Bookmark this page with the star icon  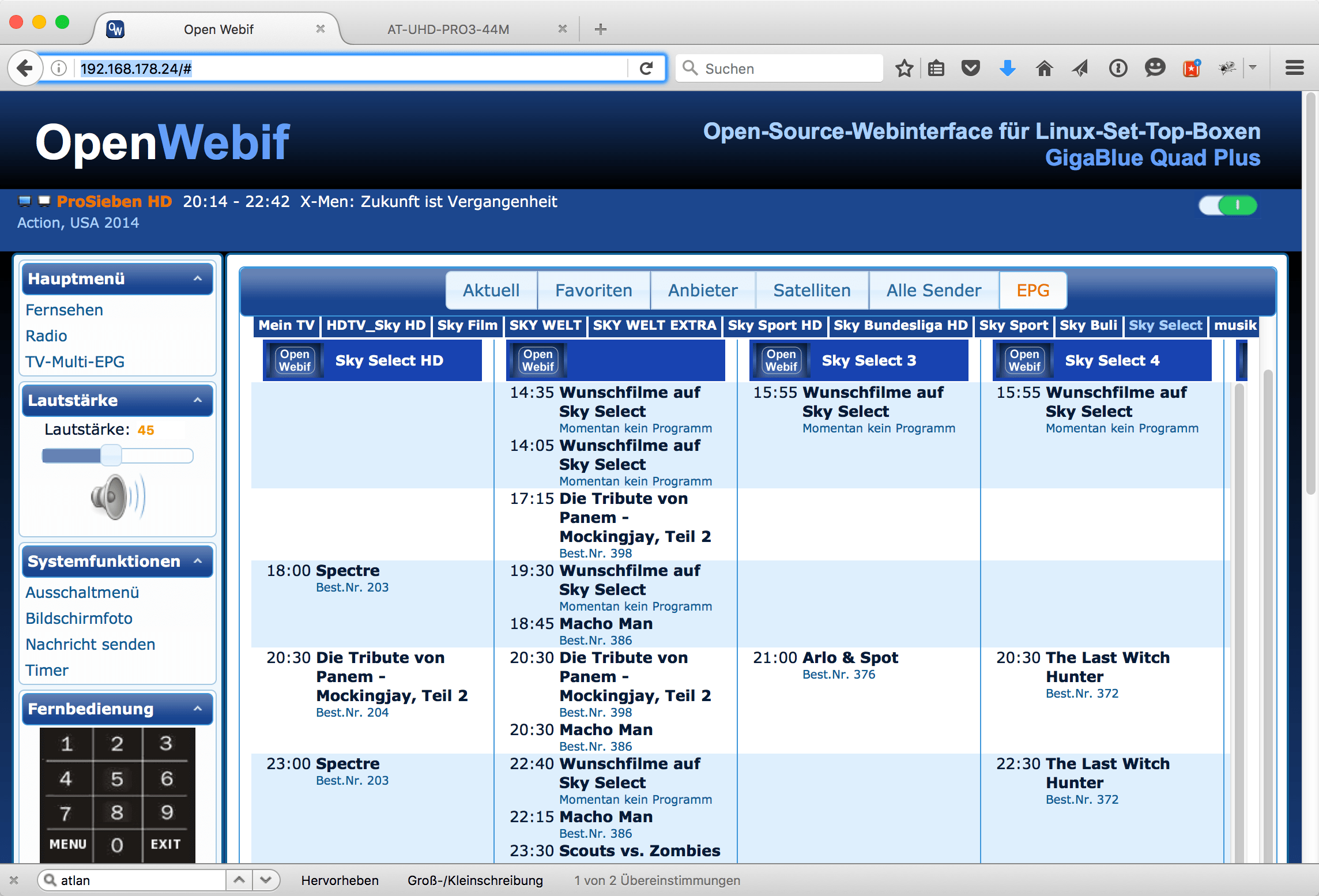[905, 69]
